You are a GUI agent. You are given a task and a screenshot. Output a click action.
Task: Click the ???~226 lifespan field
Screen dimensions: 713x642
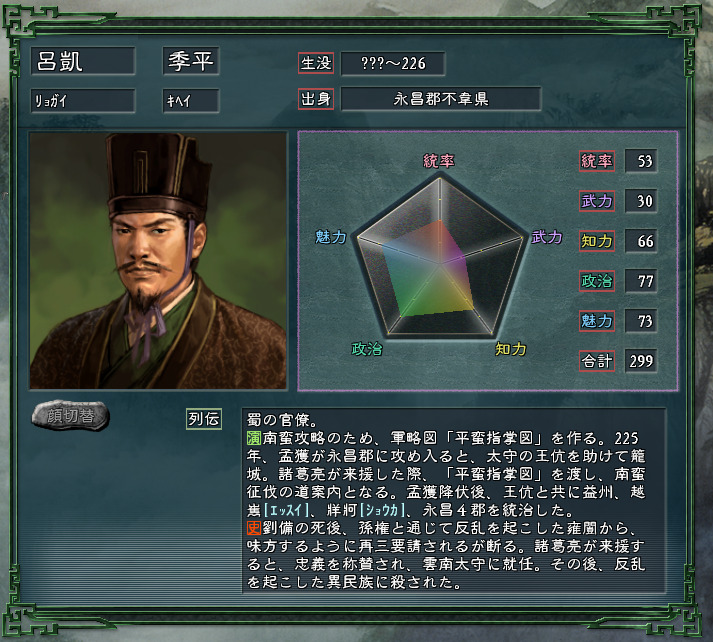pos(393,63)
